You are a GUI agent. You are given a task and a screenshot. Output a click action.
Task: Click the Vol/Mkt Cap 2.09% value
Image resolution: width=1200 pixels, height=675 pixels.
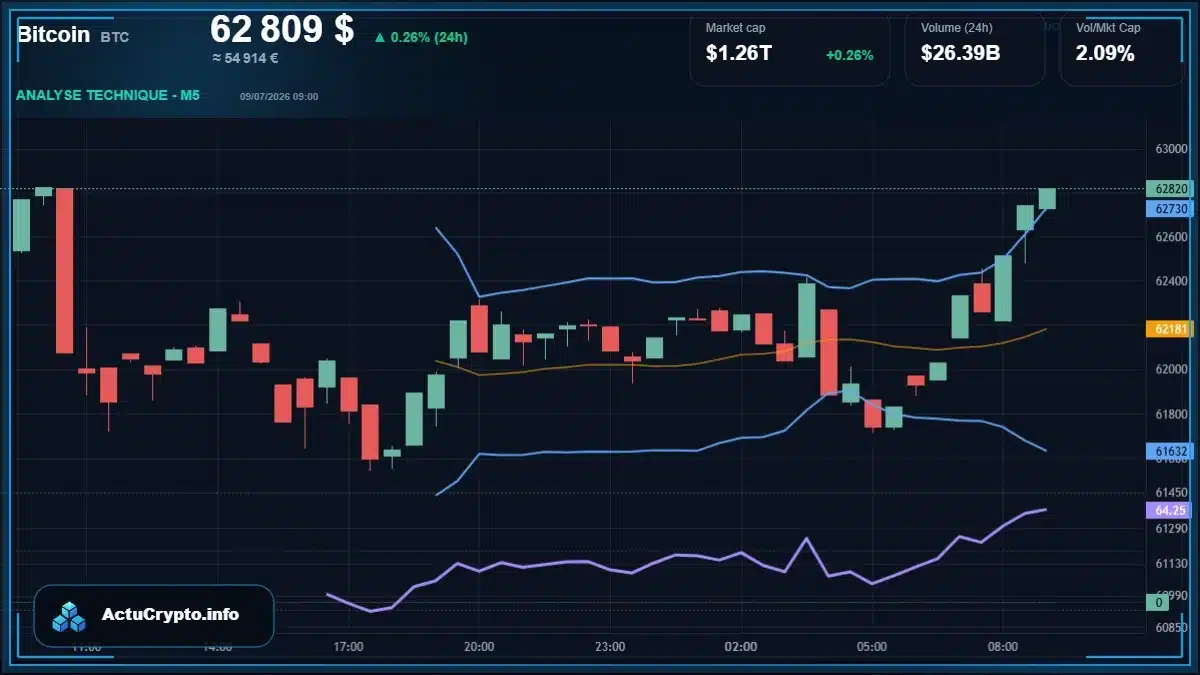point(1105,54)
